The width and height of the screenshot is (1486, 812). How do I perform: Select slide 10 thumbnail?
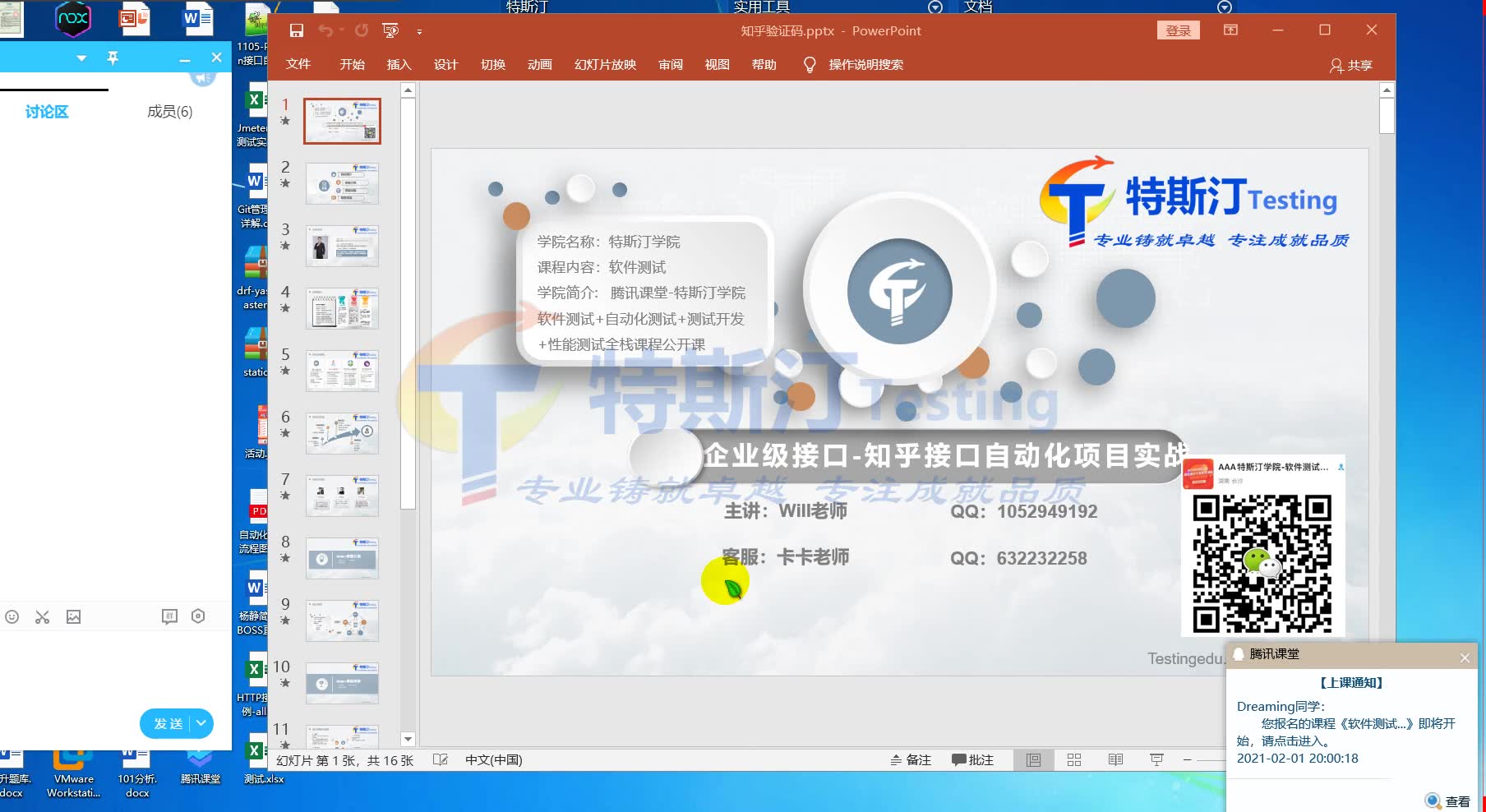pyautogui.click(x=342, y=683)
